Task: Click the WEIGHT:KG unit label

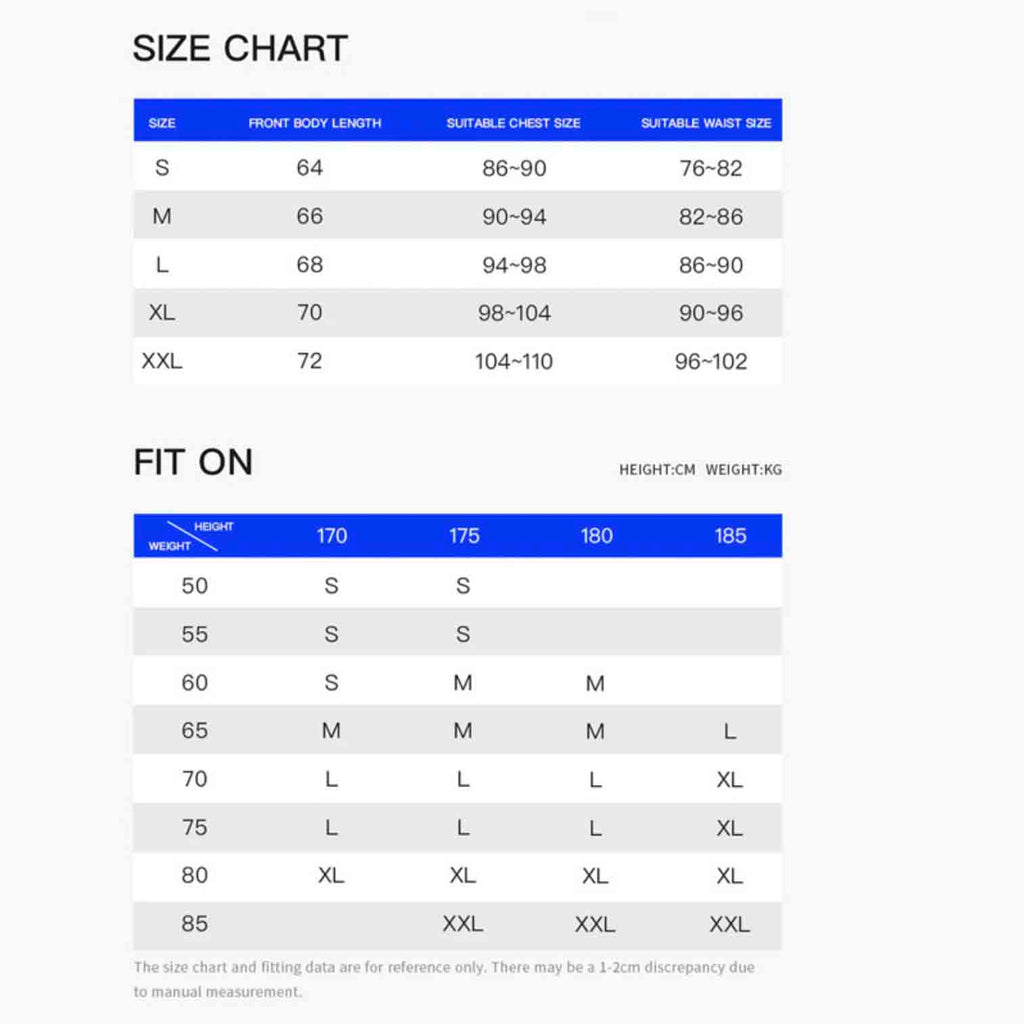Action: point(744,469)
